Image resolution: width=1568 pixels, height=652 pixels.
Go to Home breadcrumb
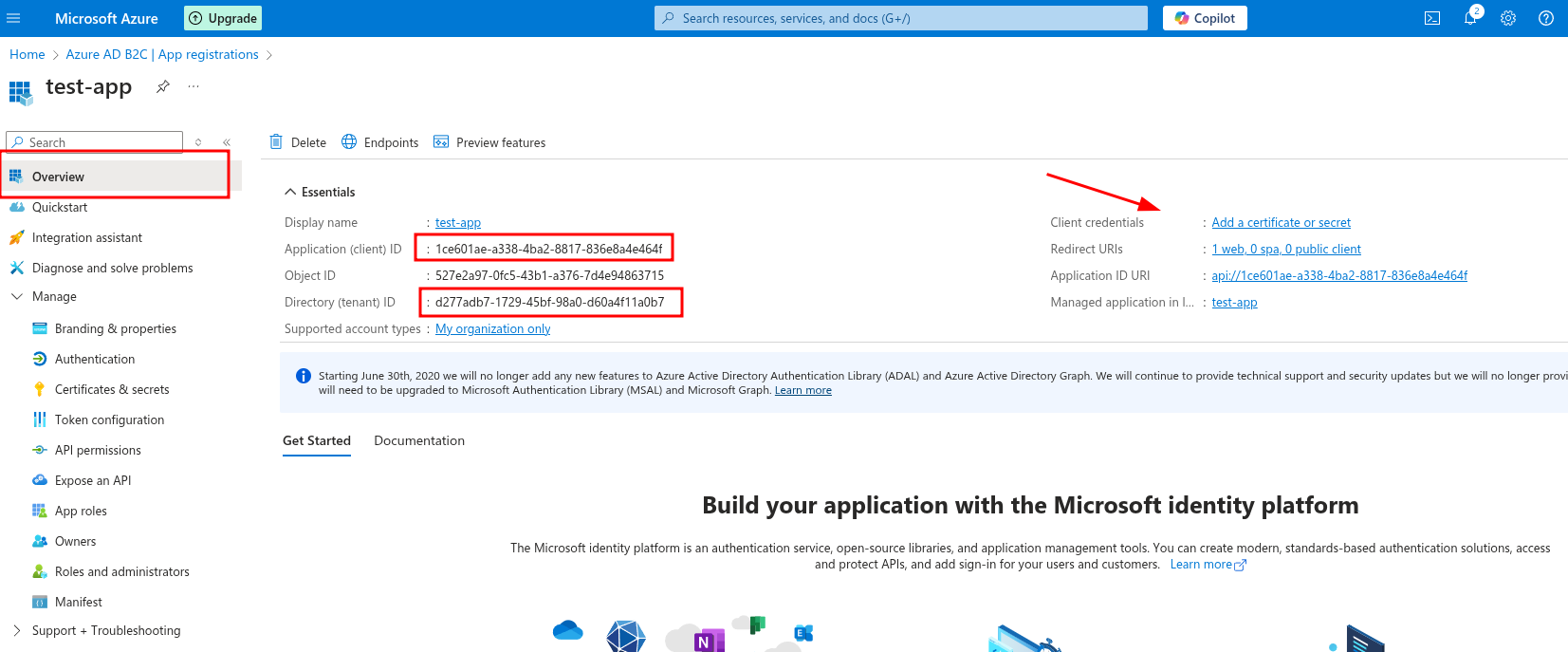click(x=28, y=55)
